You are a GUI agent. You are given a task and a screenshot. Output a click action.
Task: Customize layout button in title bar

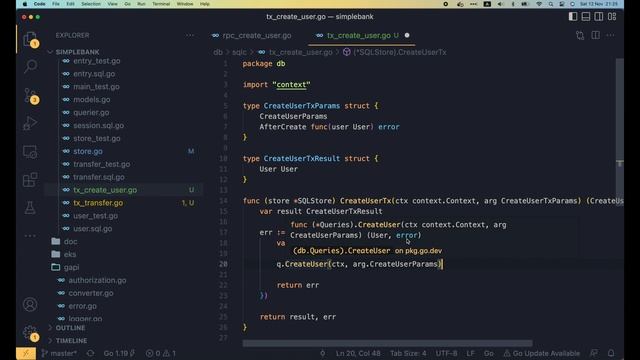click(x=612, y=17)
